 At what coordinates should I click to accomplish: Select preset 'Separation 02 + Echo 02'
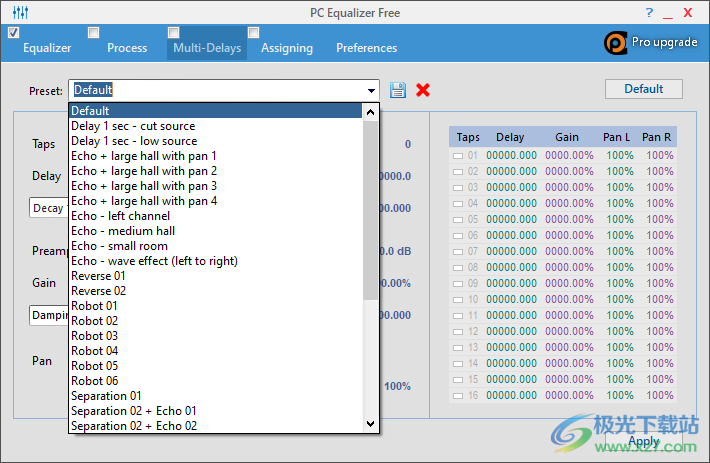[216, 425]
